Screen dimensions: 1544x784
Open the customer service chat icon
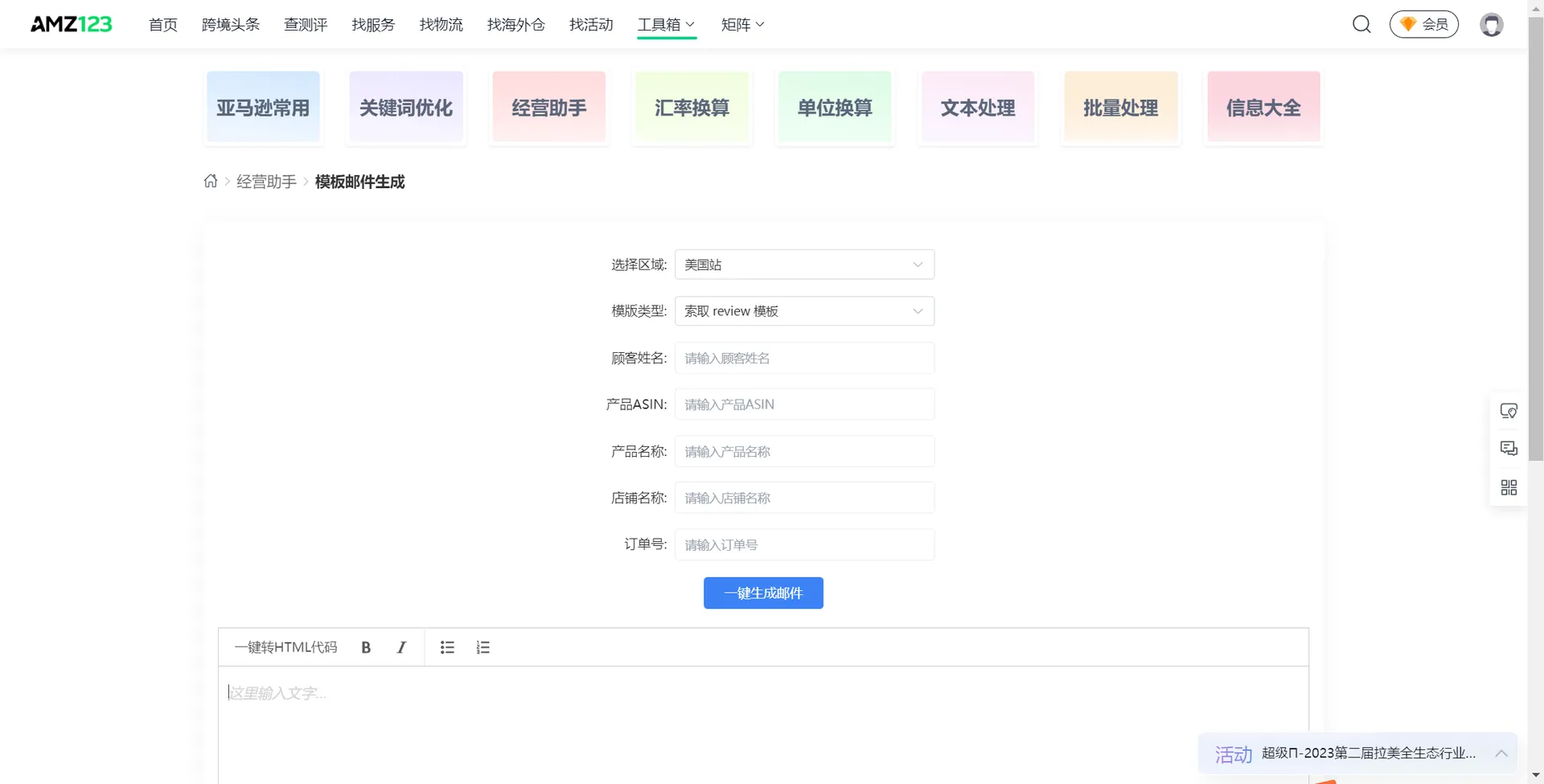point(1509,411)
